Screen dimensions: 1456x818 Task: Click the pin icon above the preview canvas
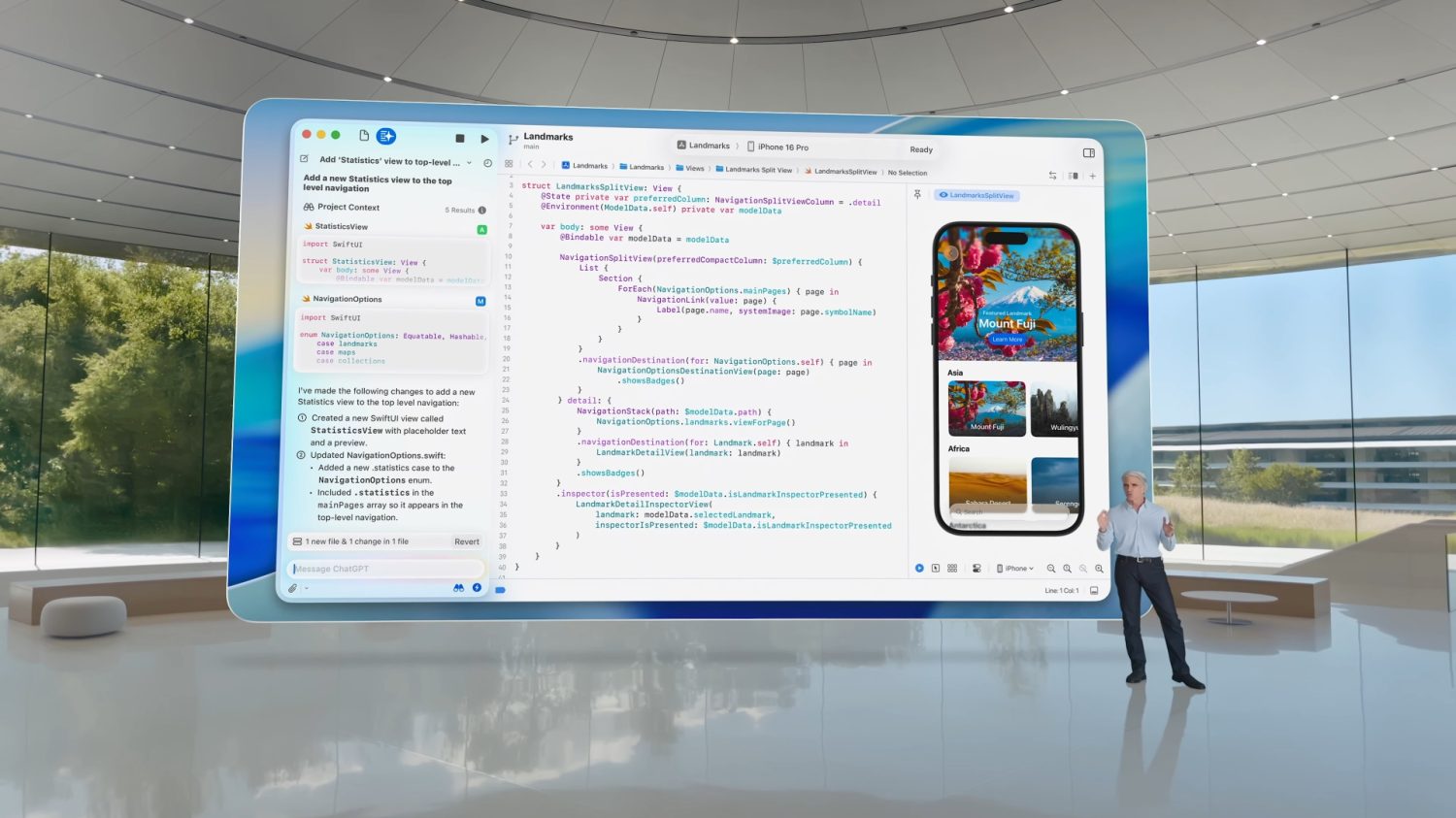point(918,194)
